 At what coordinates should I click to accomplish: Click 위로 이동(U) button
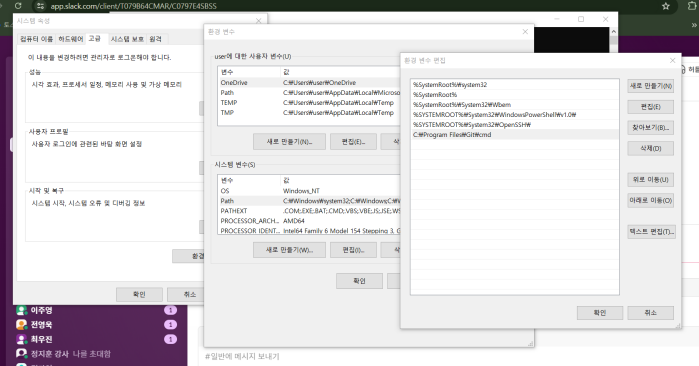coord(651,180)
